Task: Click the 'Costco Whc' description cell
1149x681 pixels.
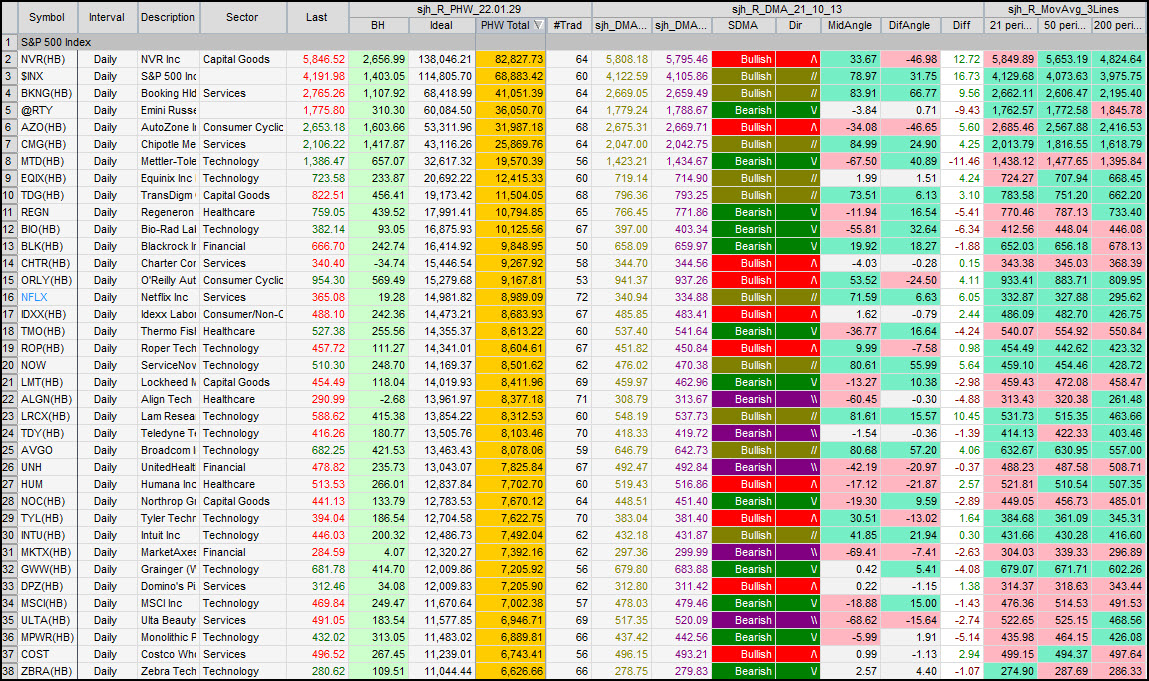Action: point(168,654)
